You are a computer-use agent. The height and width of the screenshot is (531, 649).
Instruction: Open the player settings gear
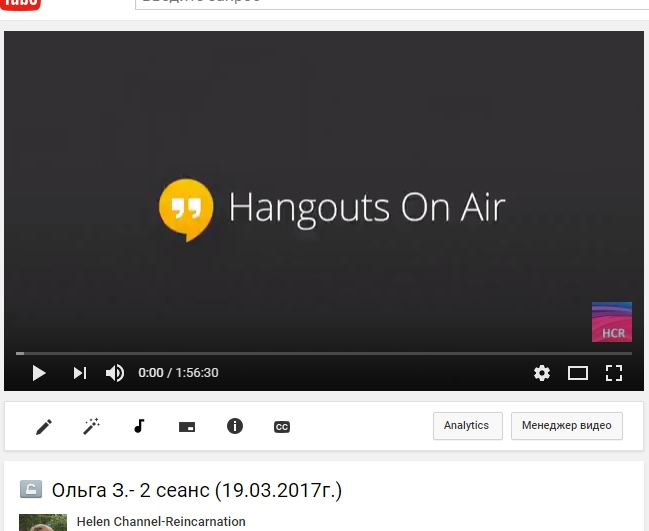542,373
